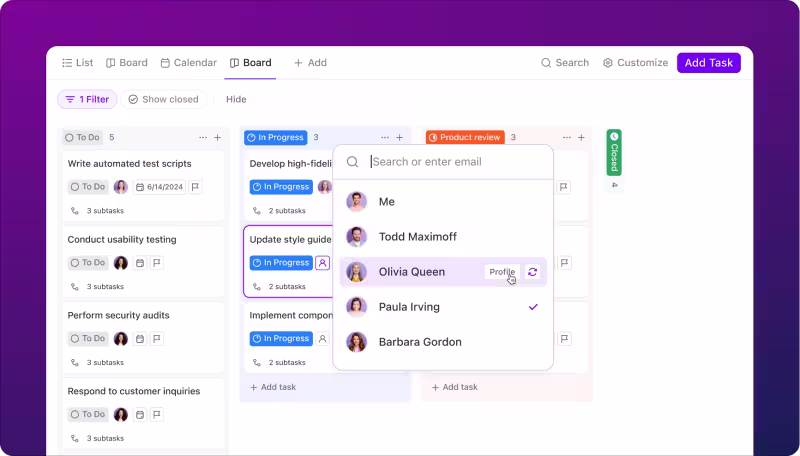Image resolution: width=800 pixels, height=456 pixels.
Task: Open To Do column options menu
Action: pyautogui.click(x=203, y=138)
